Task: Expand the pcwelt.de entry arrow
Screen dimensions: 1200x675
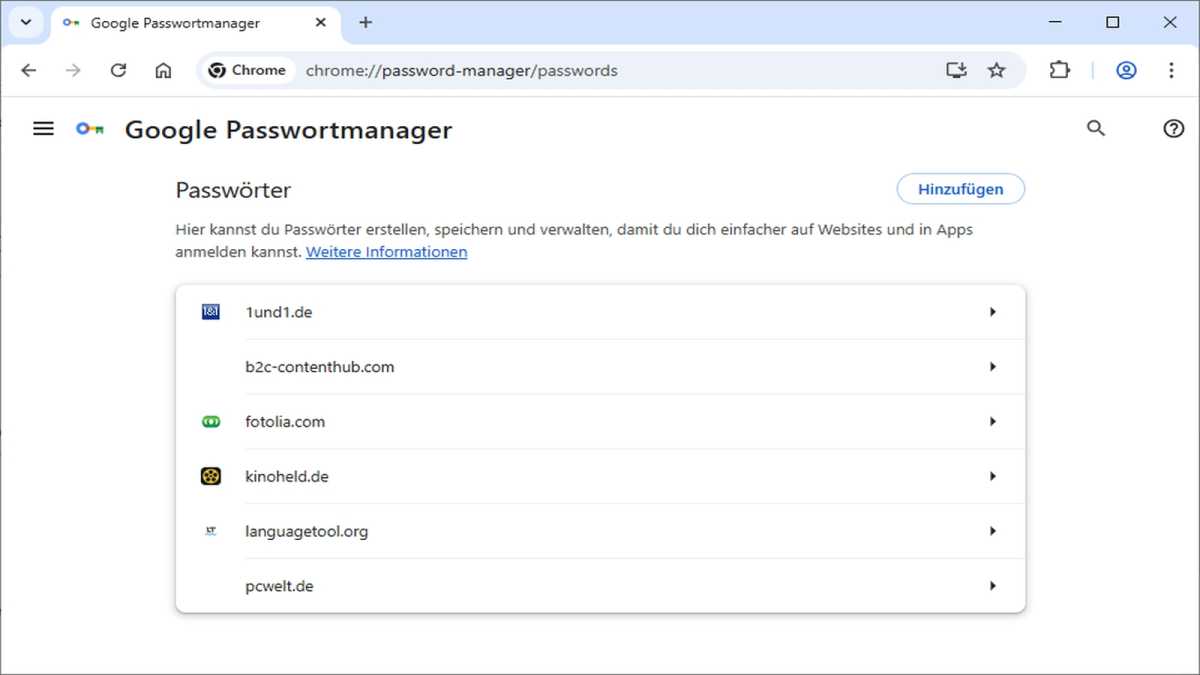Action: pos(993,586)
